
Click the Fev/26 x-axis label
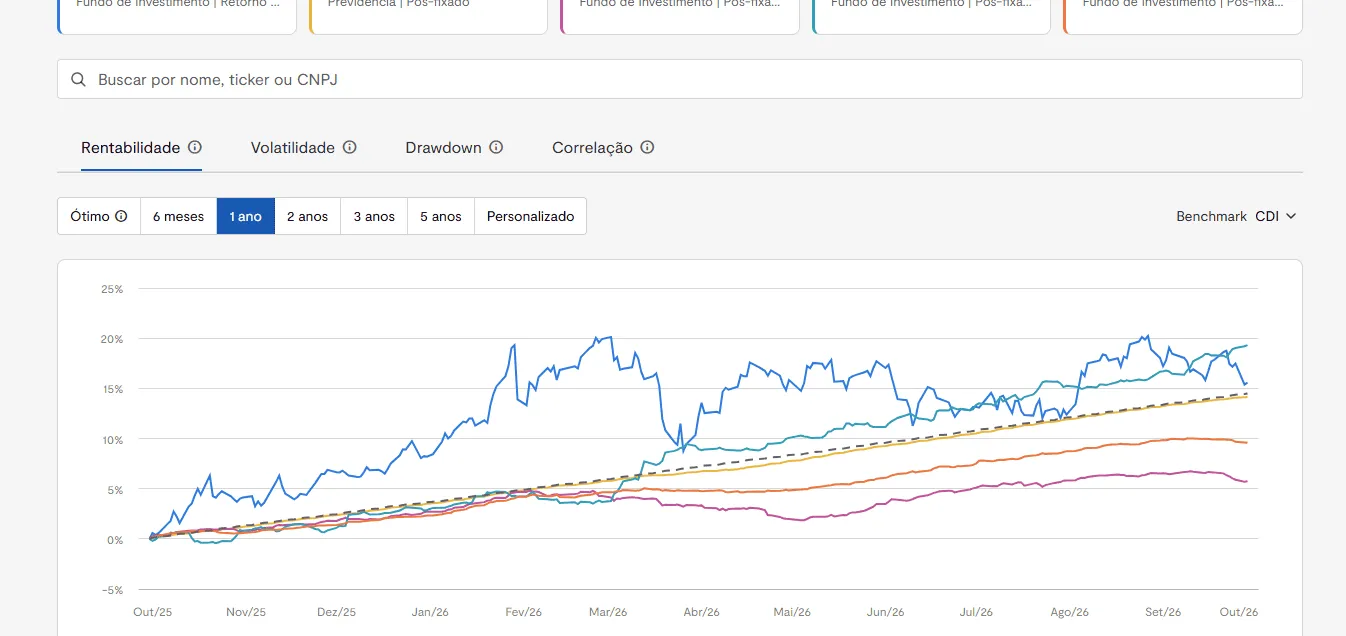523,612
